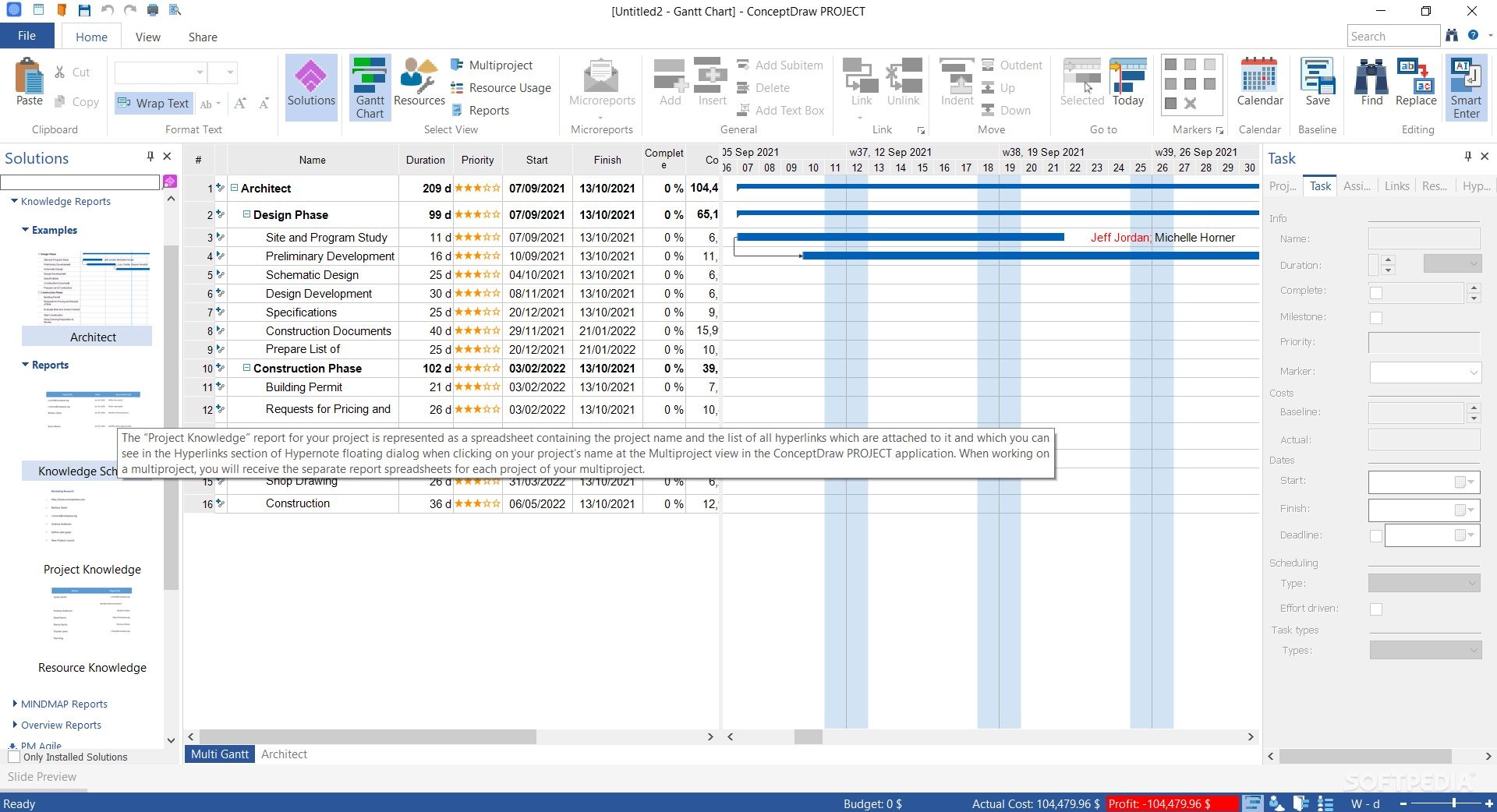Collapse the Examples group
Viewport: 1497px width, 812px height.
pyautogui.click(x=26, y=230)
